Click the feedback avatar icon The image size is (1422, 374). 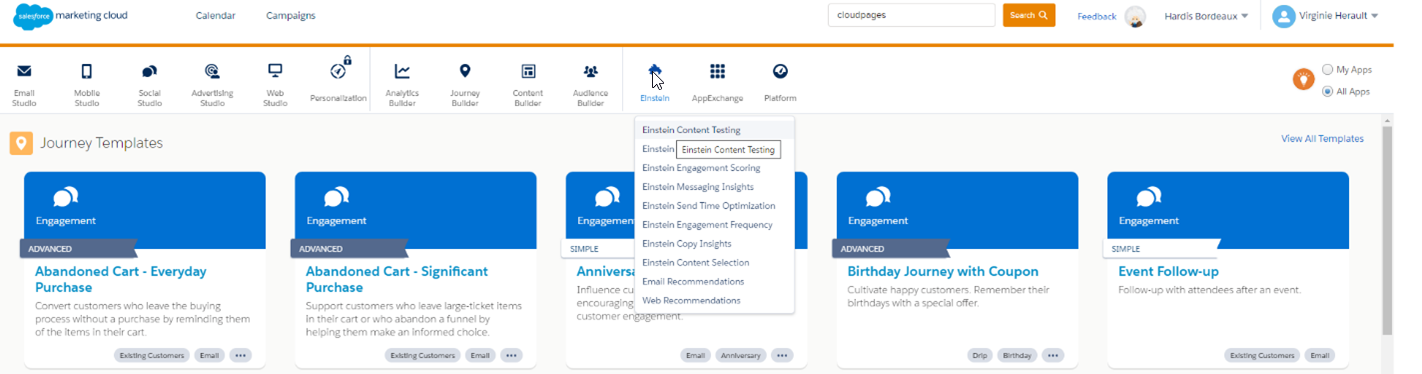[1135, 17]
